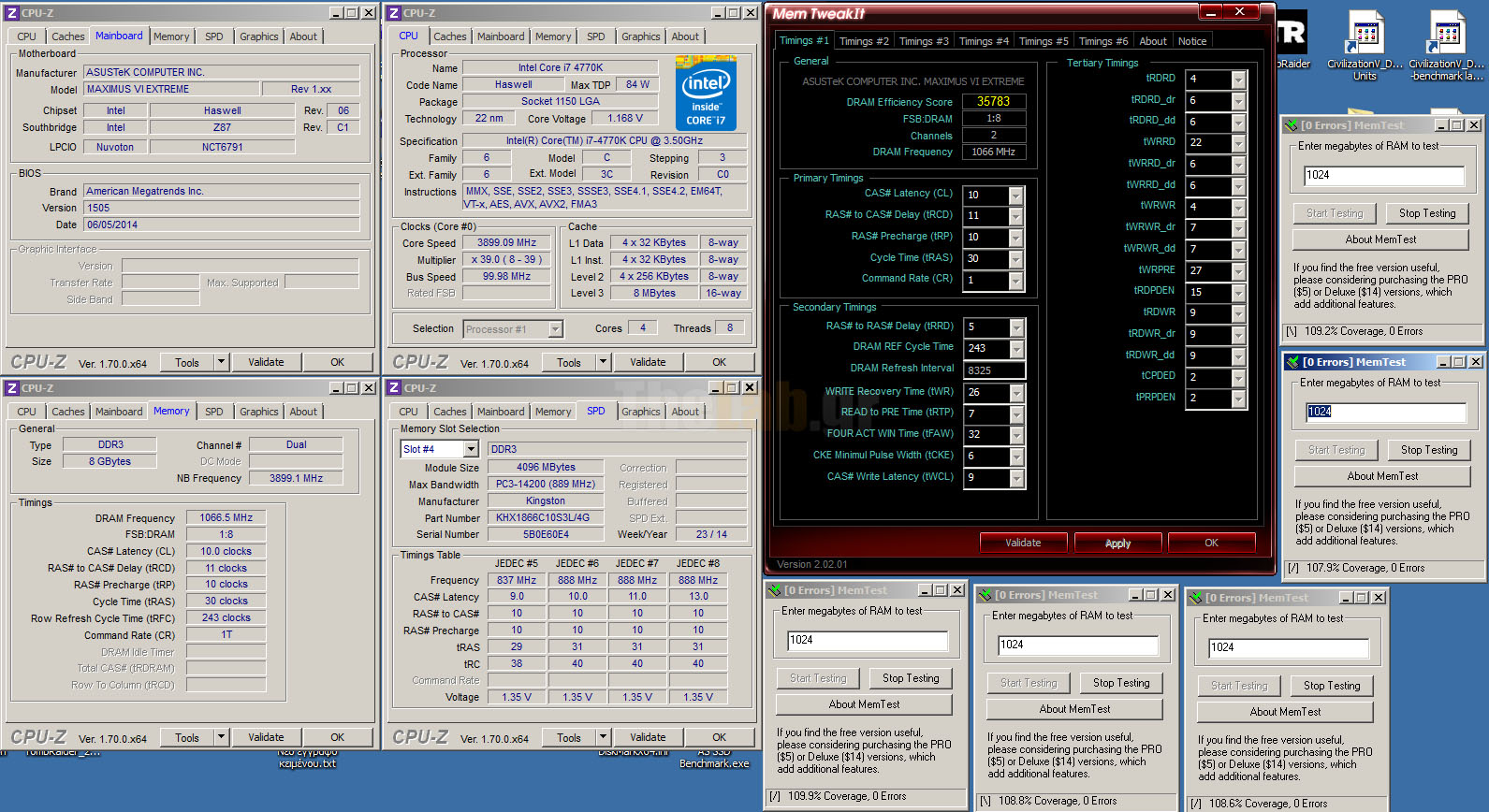Click megabytes field in 109.2% coverage MemTest

(1384, 175)
